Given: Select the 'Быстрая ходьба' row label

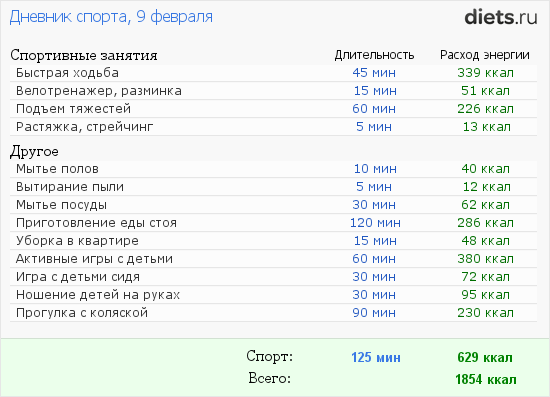Looking at the screenshot, I should pyautogui.click(x=67, y=73).
